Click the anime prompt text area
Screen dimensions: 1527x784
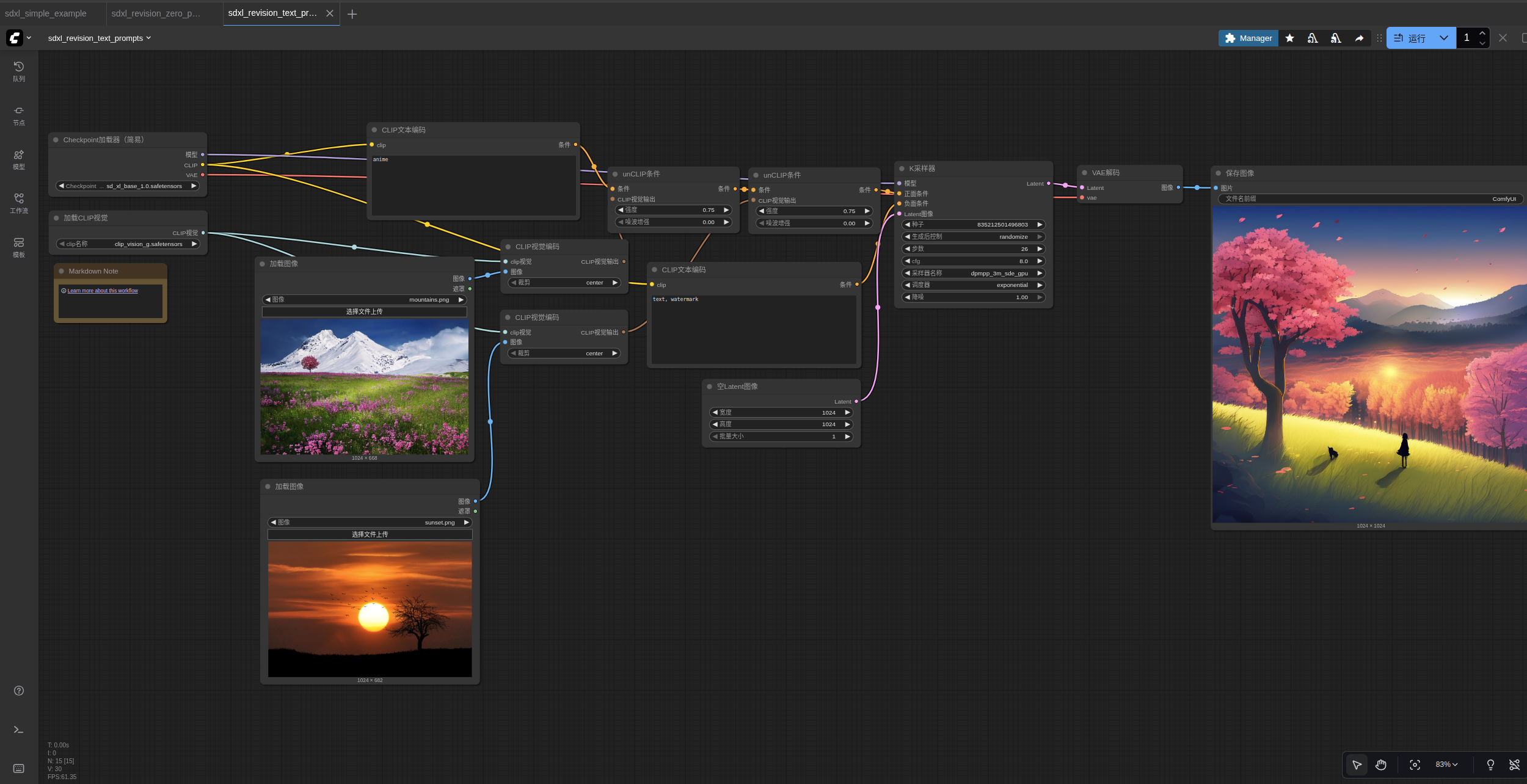point(473,186)
